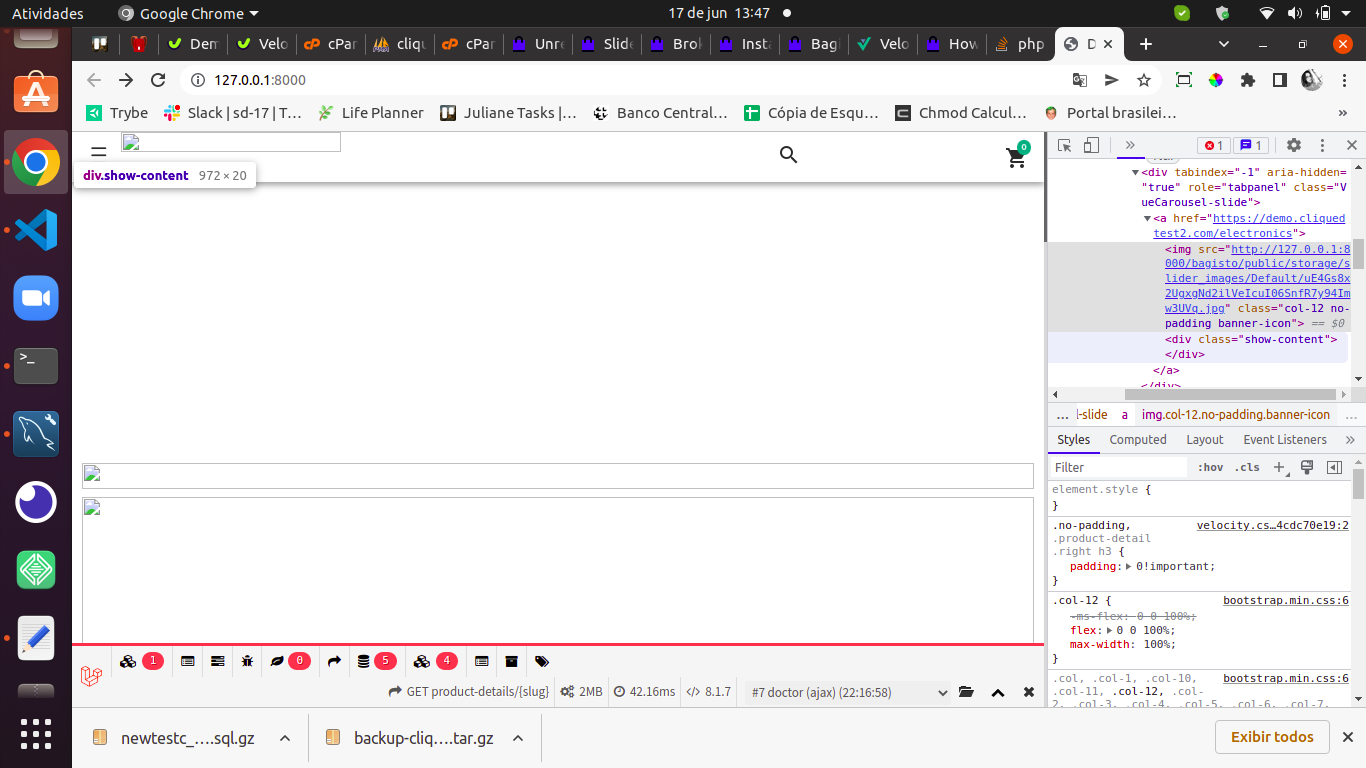Open Zoom from the Ubuntu dock
Image resolution: width=1366 pixels, height=768 pixels.
pos(36,298)
